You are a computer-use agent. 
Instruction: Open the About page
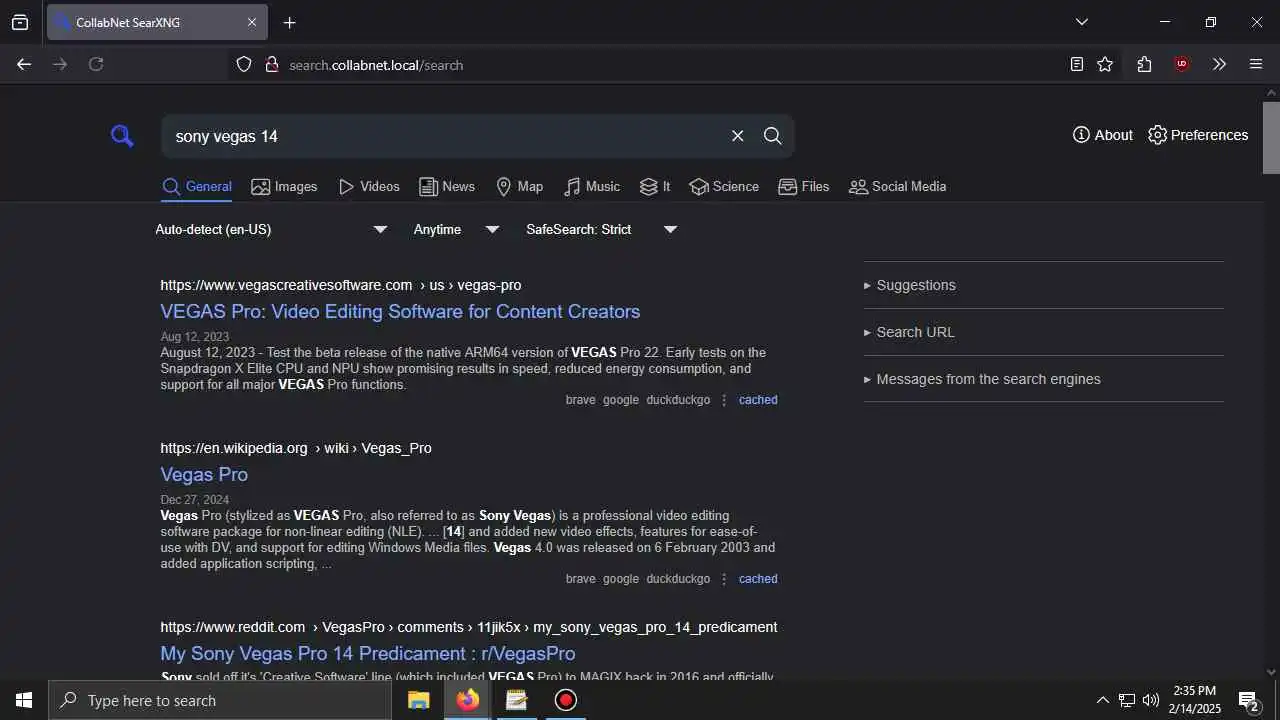click(1102, 135)
